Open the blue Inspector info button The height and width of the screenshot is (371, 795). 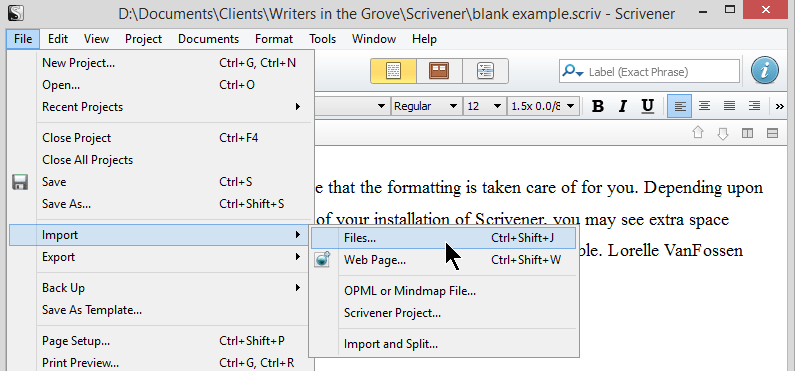tap(765, 70)
